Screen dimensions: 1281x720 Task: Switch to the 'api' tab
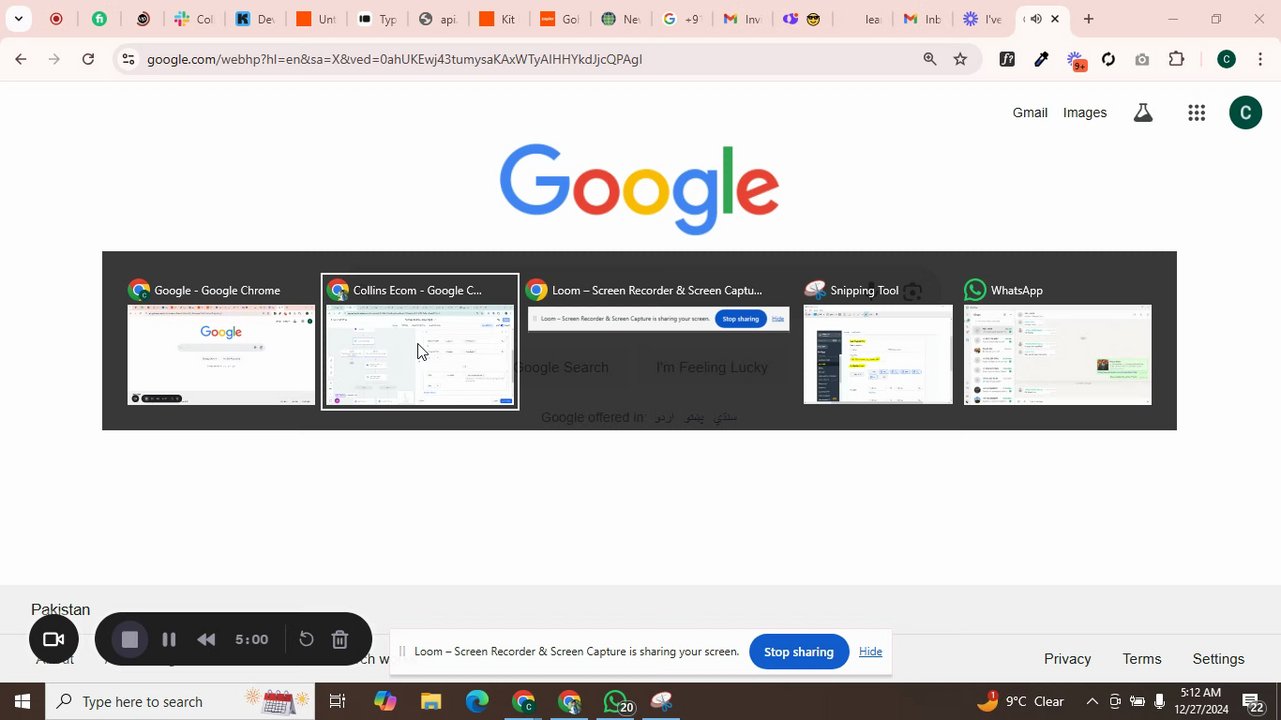tap(437, 19)
